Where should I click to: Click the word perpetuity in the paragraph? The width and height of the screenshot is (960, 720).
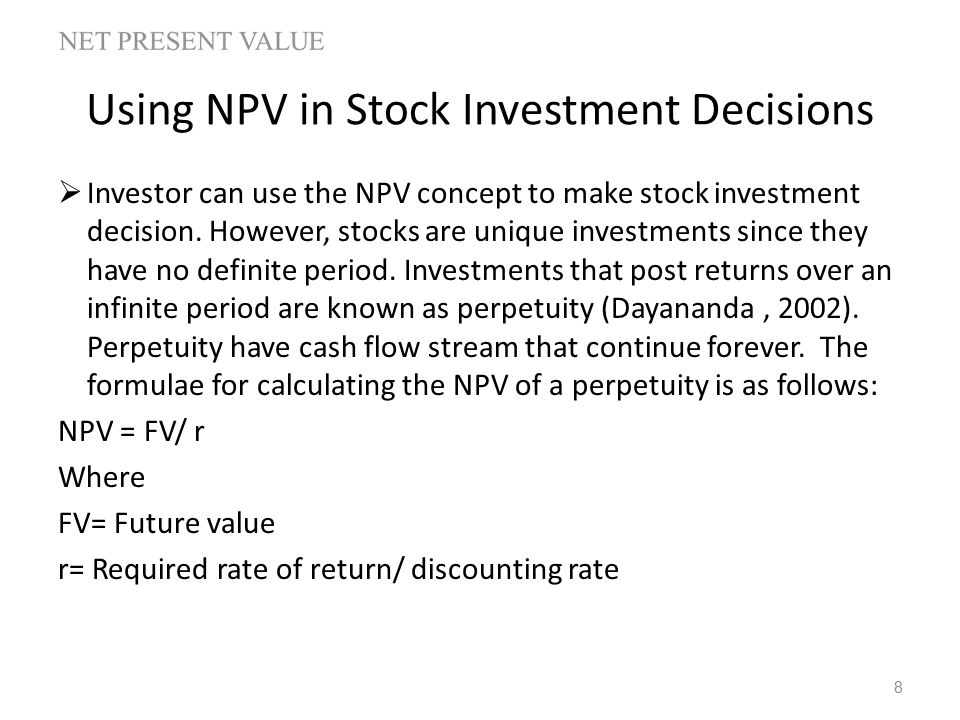coord(525,309)
